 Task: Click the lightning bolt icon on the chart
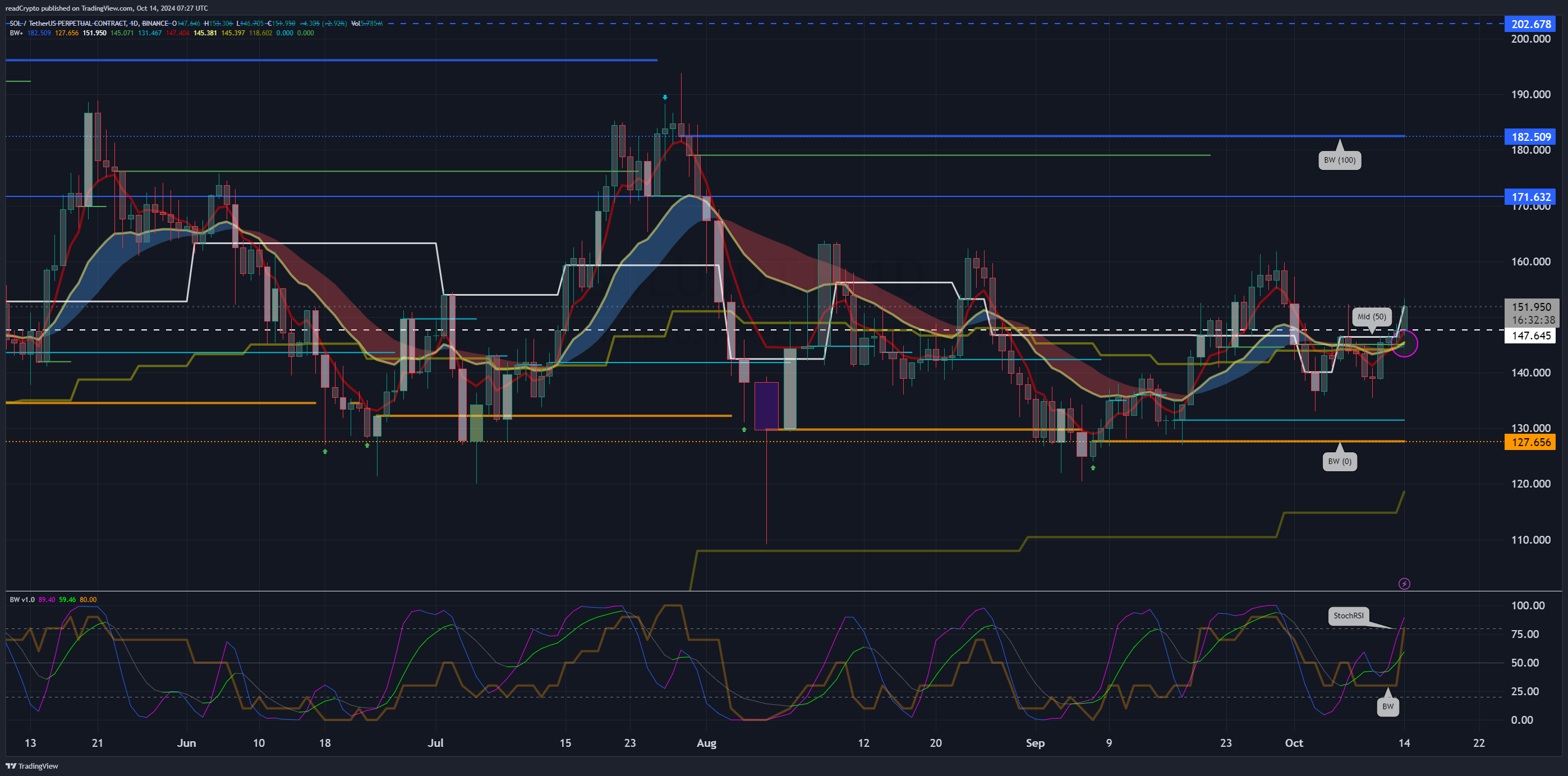point(1404,584)
